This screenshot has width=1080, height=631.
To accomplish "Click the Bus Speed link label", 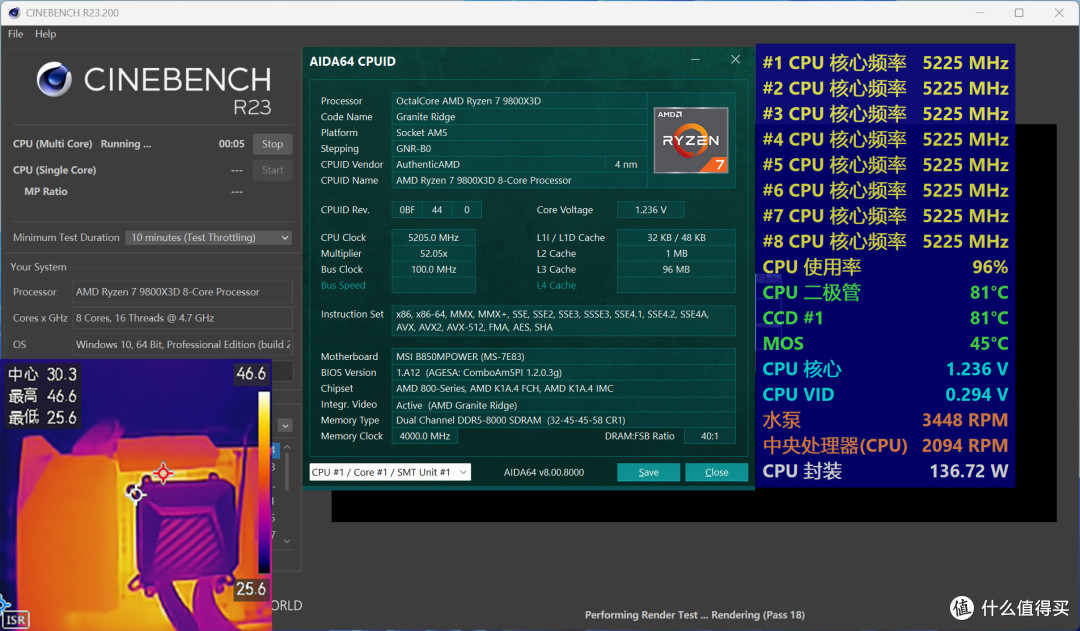I will pos(343,285).
